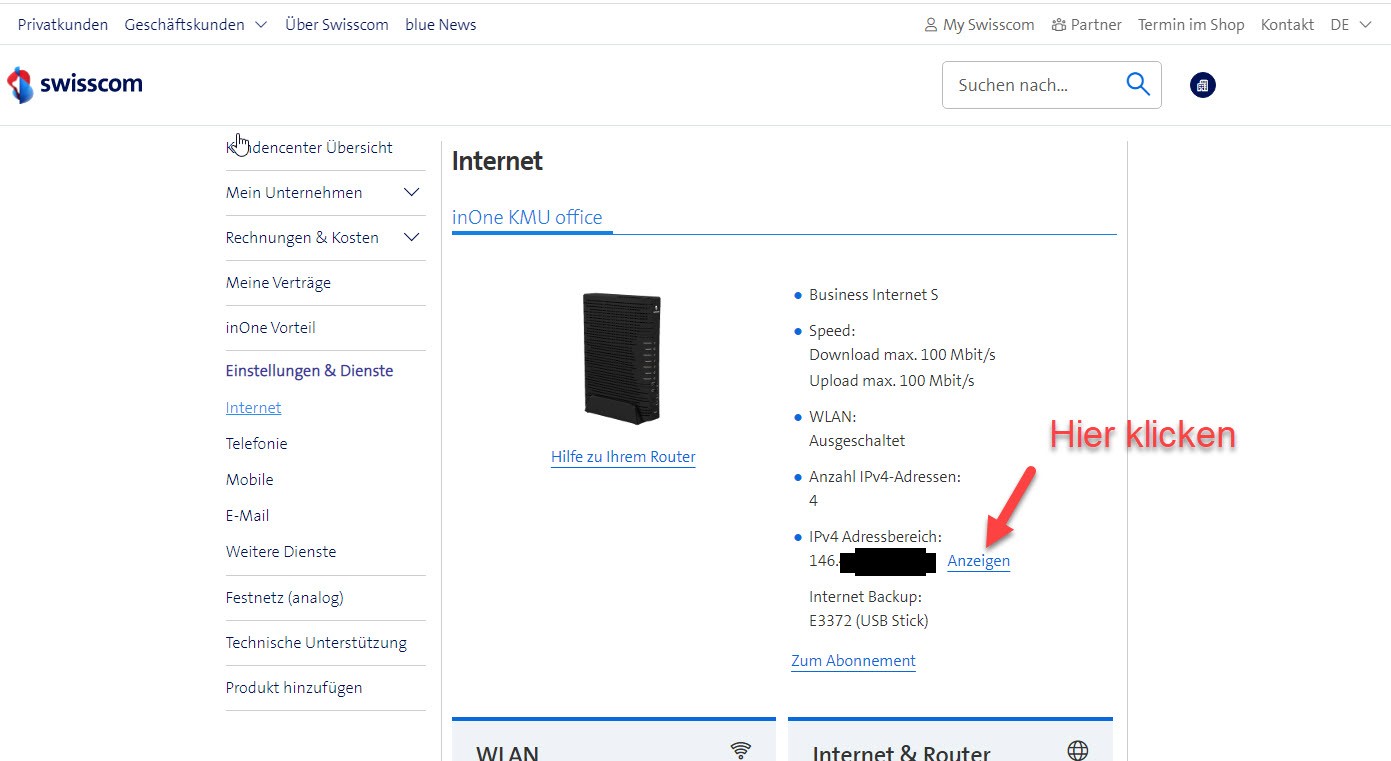
Task: Expand Mein Unternehmen in sidebar
Action: pyautogui.click(x=411, y=193)
